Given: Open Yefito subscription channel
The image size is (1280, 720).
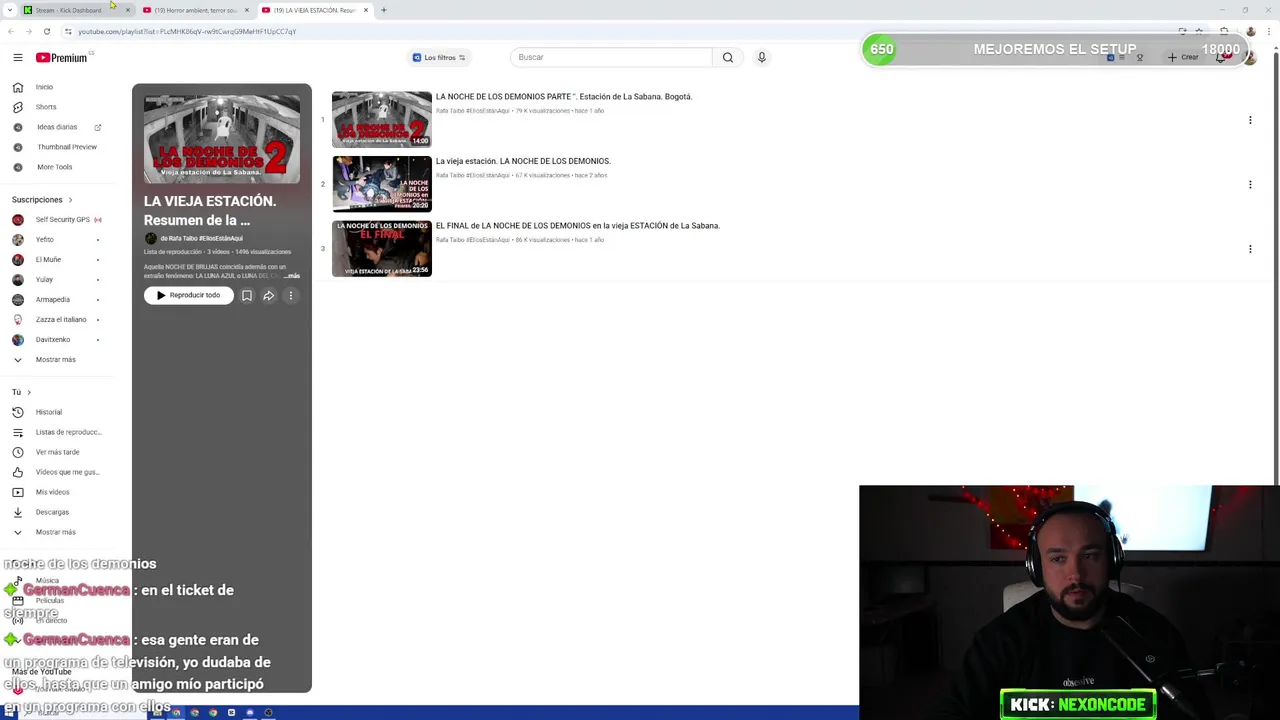Looking at the screenshot, I should pos(45,239).
